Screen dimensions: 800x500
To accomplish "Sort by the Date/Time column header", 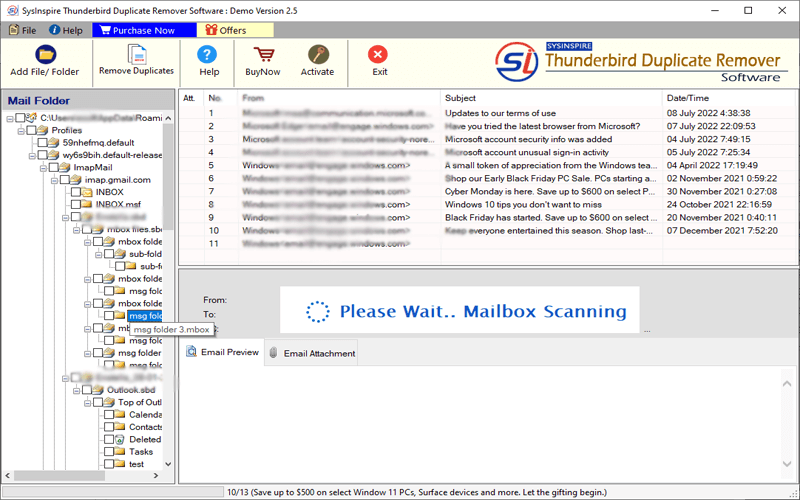I will click(730, 98).
